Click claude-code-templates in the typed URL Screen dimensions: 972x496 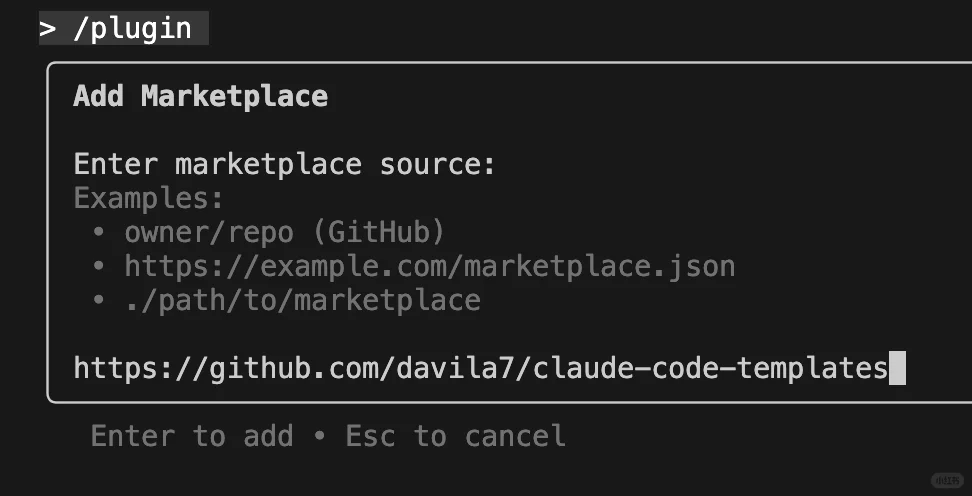pyautogui.click(x=710, y=368)
